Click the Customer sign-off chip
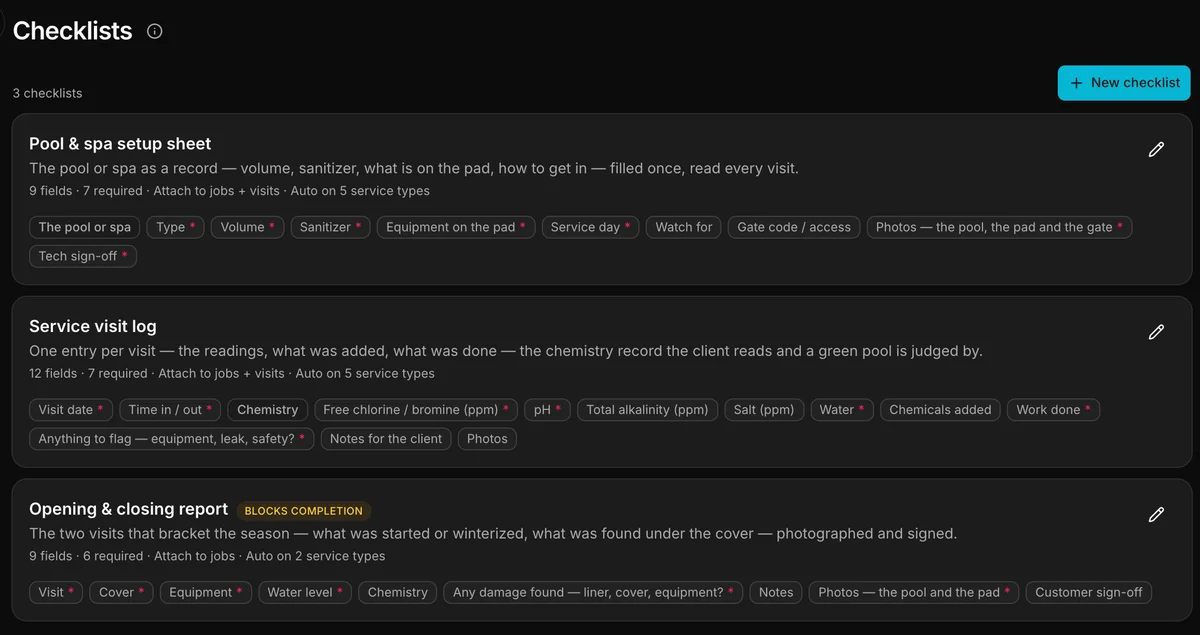This screenshot has width=1200, height=635. [1089, 592]
